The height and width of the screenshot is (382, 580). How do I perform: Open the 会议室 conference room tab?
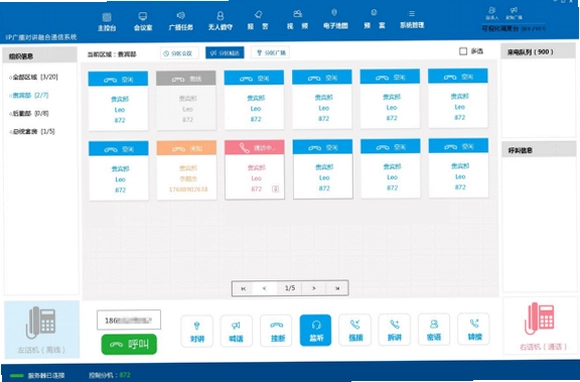(143, 21)
